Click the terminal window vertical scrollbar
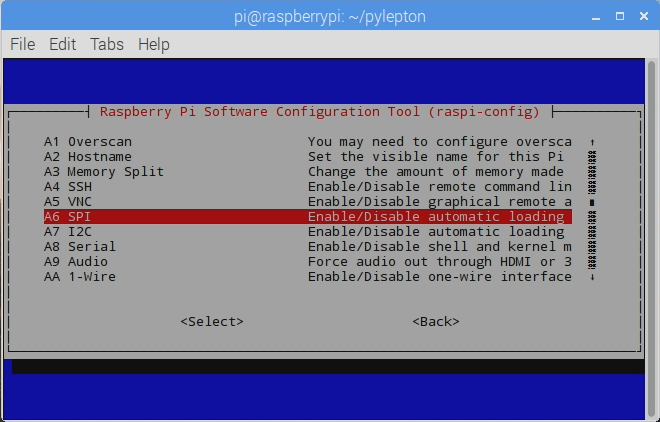This screenshot has width=660, height=422. 652,239
